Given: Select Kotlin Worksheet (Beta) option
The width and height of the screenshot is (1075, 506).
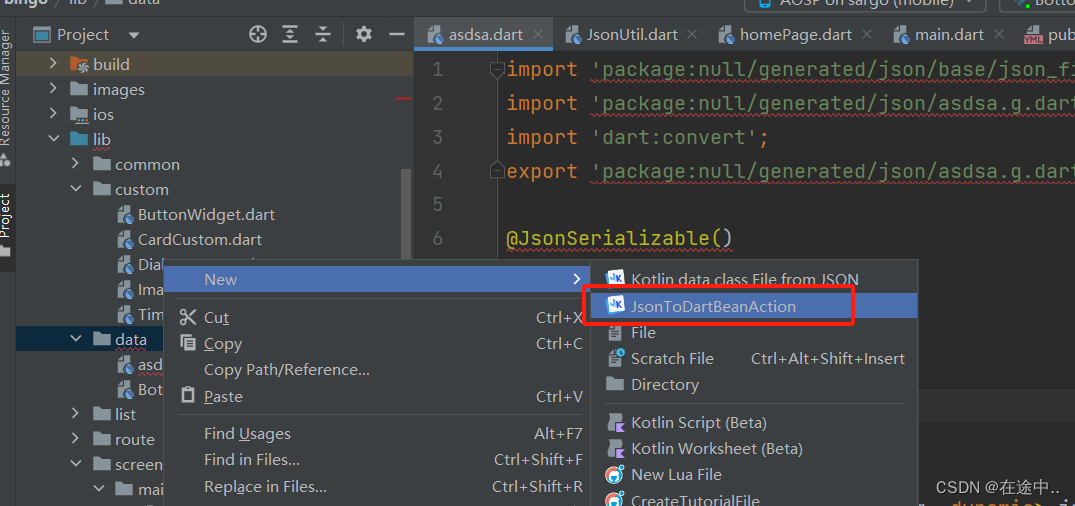Looking at the screenshot, I should point(754,448).
